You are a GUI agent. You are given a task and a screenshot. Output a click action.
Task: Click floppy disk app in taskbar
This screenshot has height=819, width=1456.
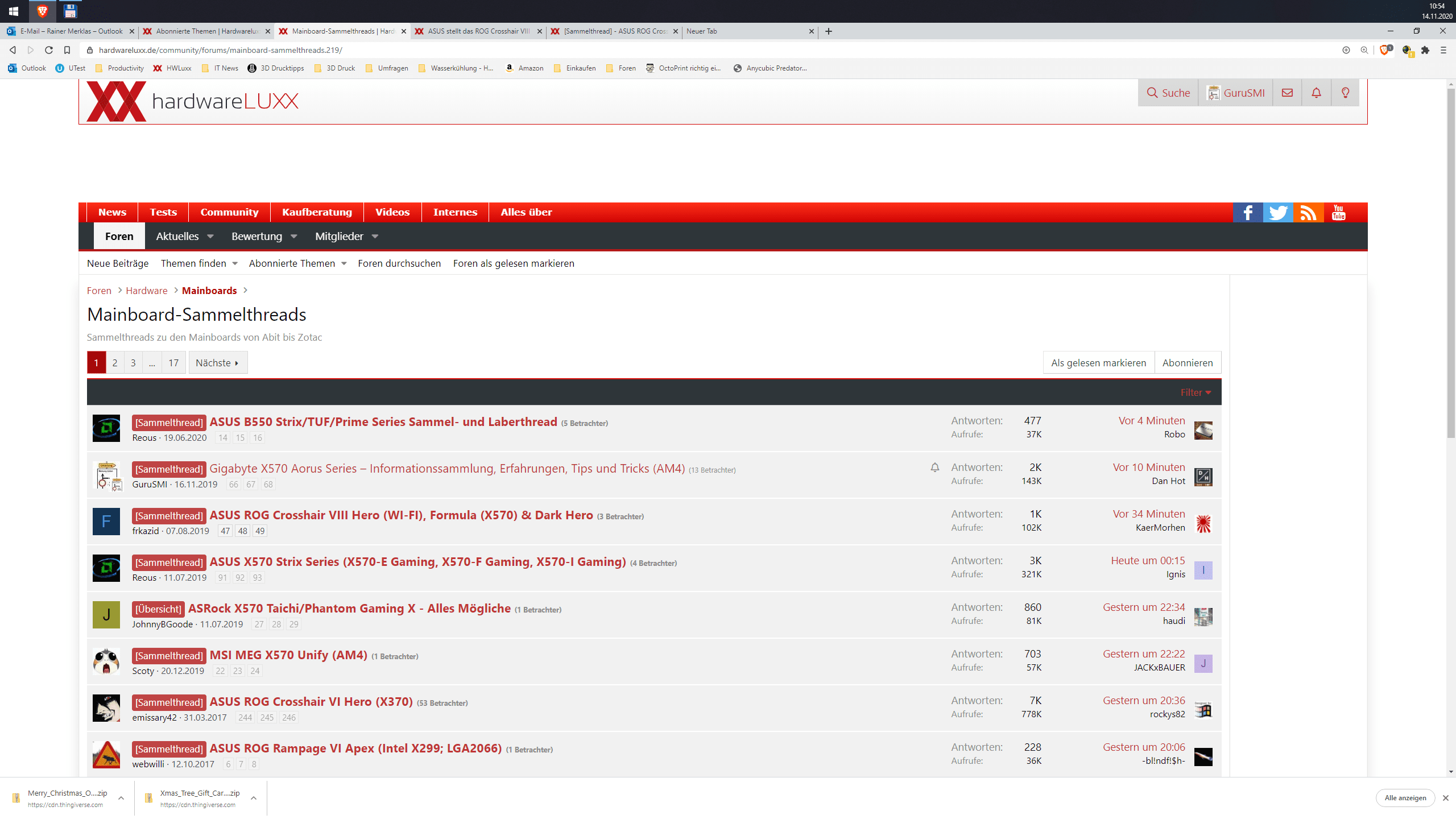[70, 11]
